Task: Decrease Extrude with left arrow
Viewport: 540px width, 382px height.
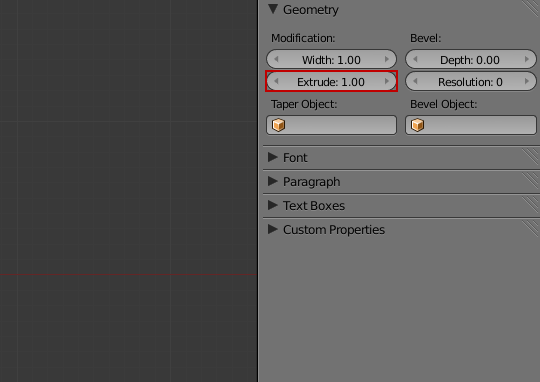Action: pos(276,81)
